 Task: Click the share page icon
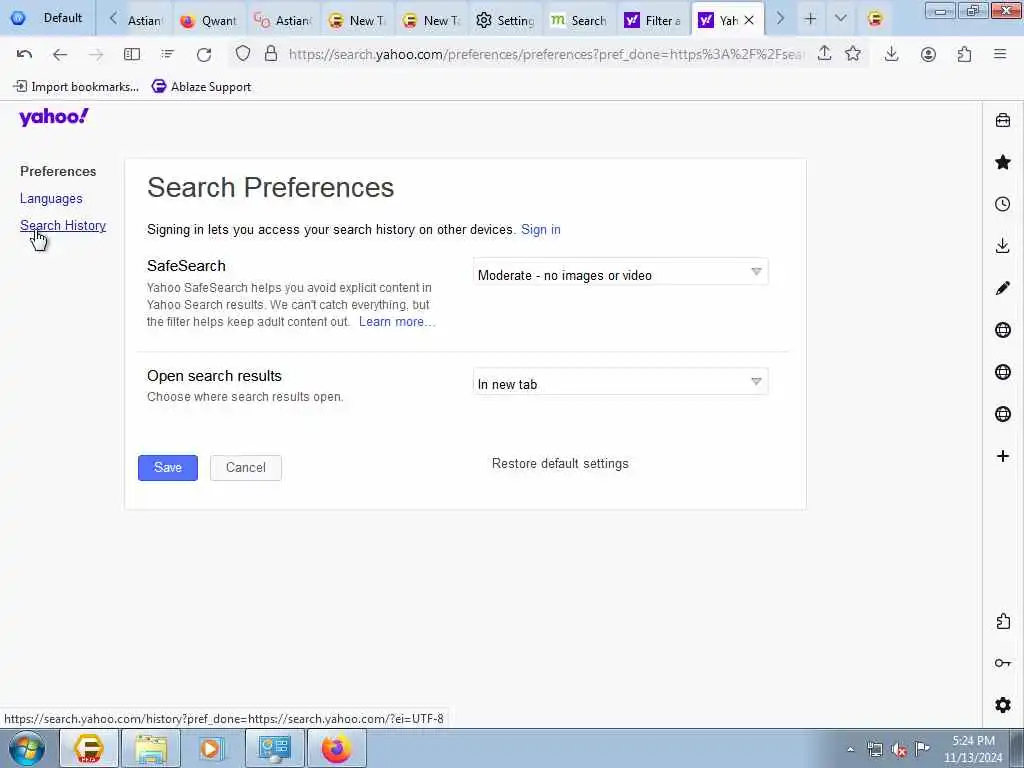[824, 54]
